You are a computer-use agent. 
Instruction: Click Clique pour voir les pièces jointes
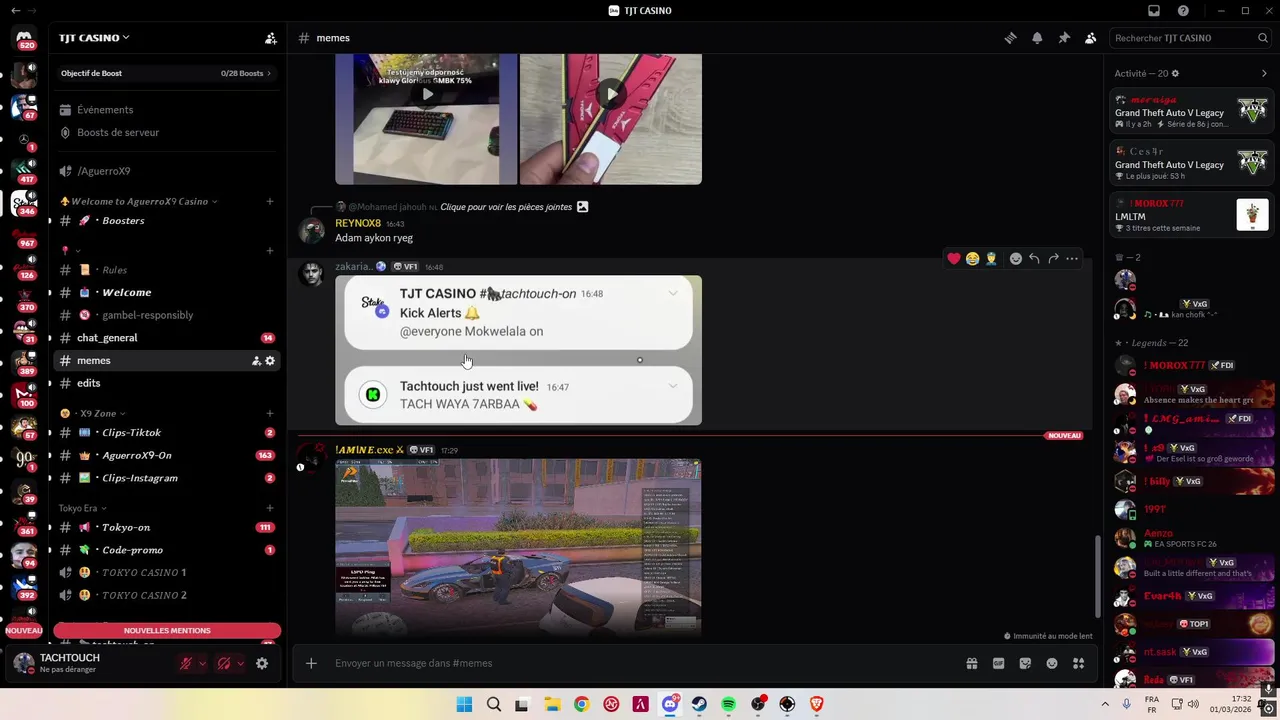pos(506,207)
